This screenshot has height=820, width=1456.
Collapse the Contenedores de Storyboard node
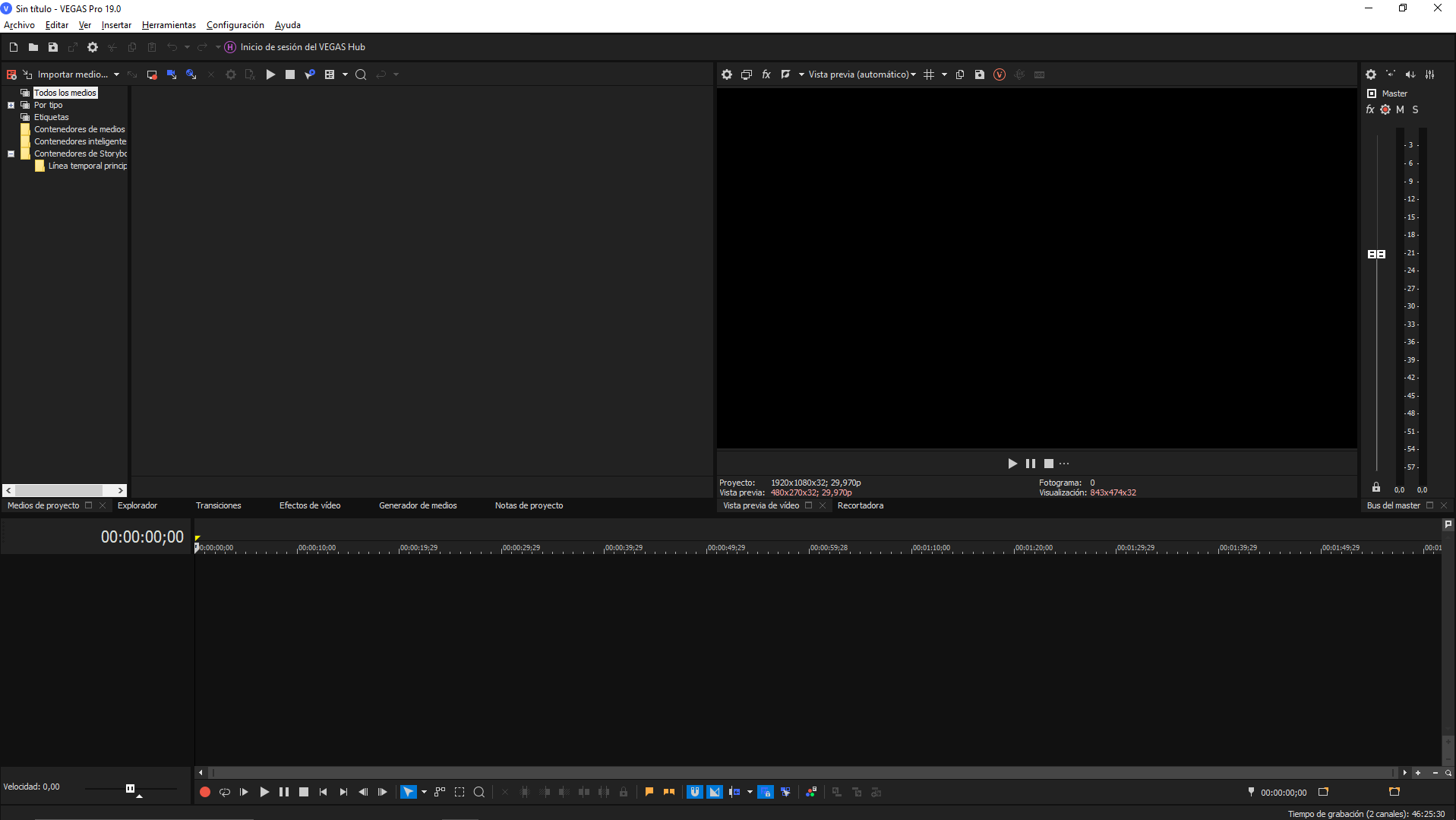11,154
